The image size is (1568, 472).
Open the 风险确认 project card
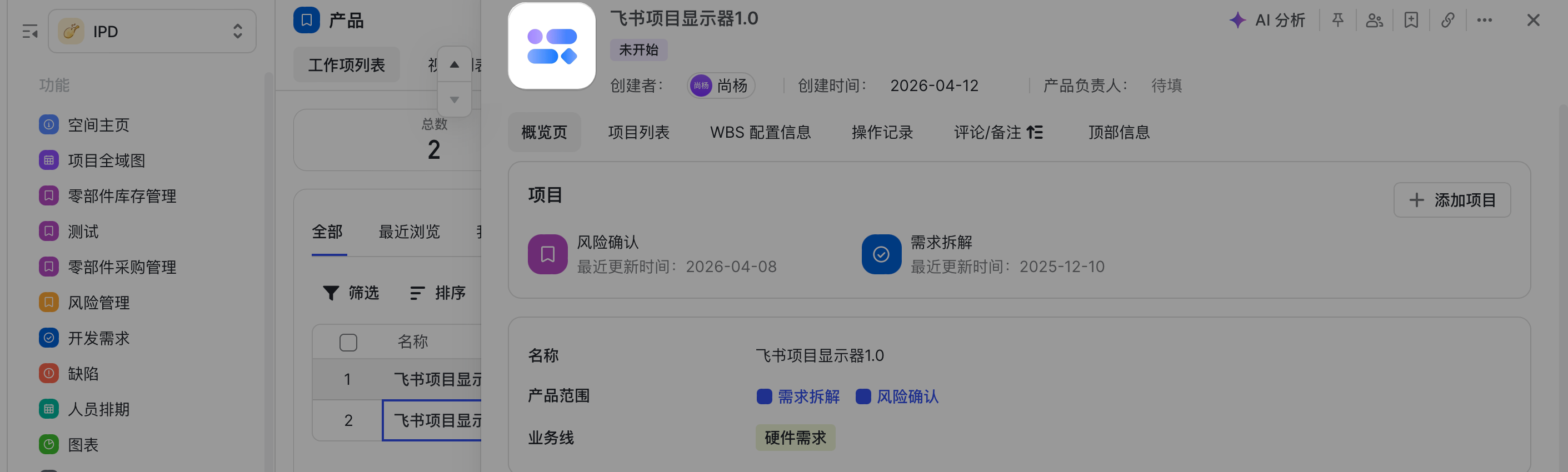click(652, 254)
